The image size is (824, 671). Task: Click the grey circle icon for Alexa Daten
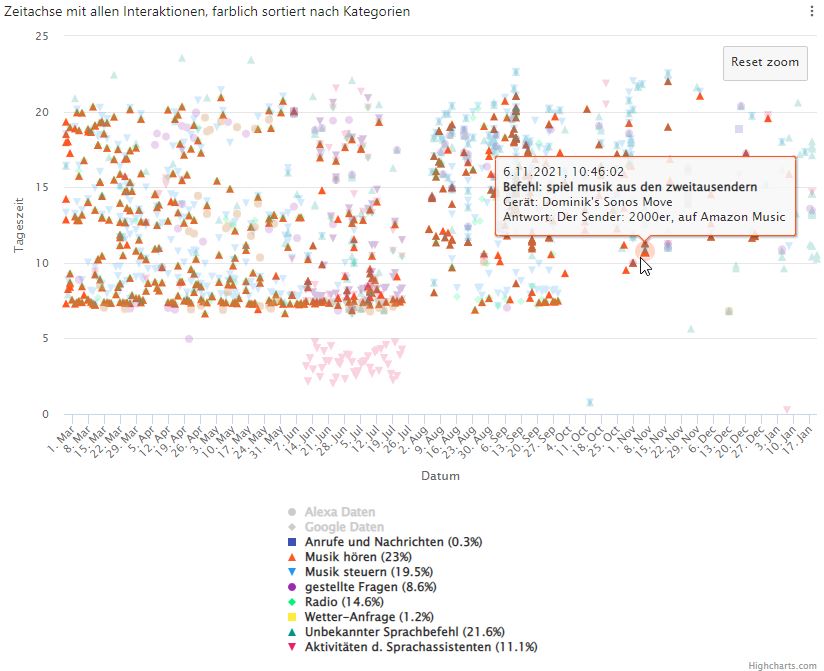coord(292,512)
